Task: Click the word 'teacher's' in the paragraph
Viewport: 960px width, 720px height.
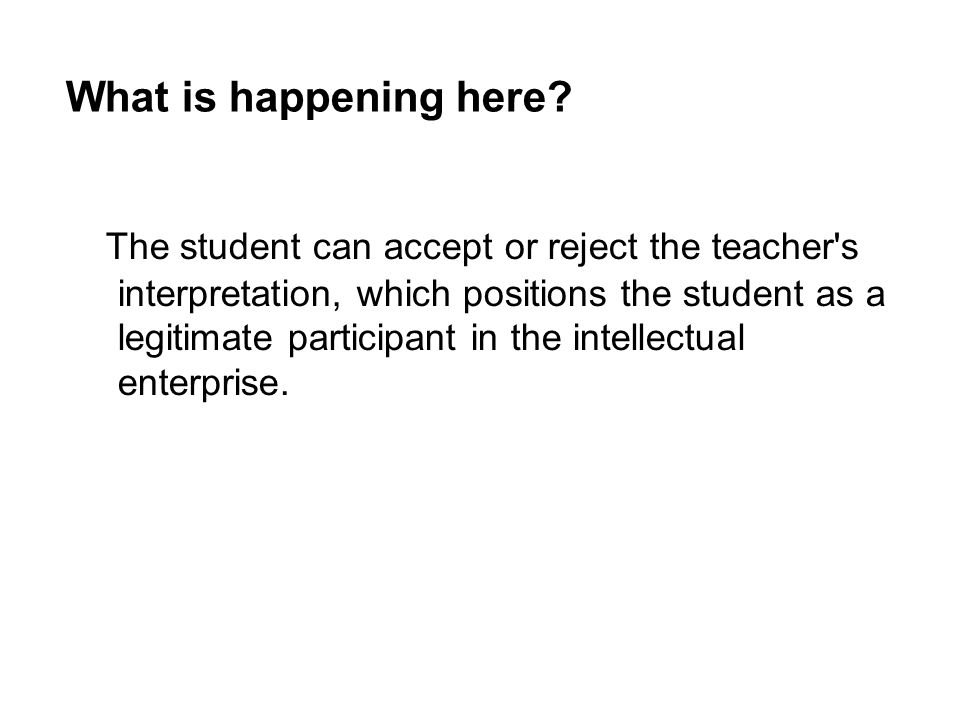Action: tap(785, 246)
